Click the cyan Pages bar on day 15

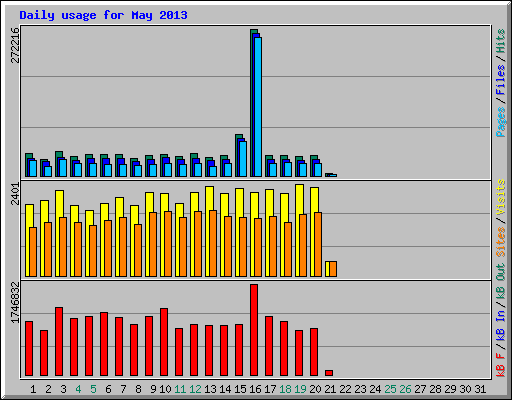coord(243,159)
